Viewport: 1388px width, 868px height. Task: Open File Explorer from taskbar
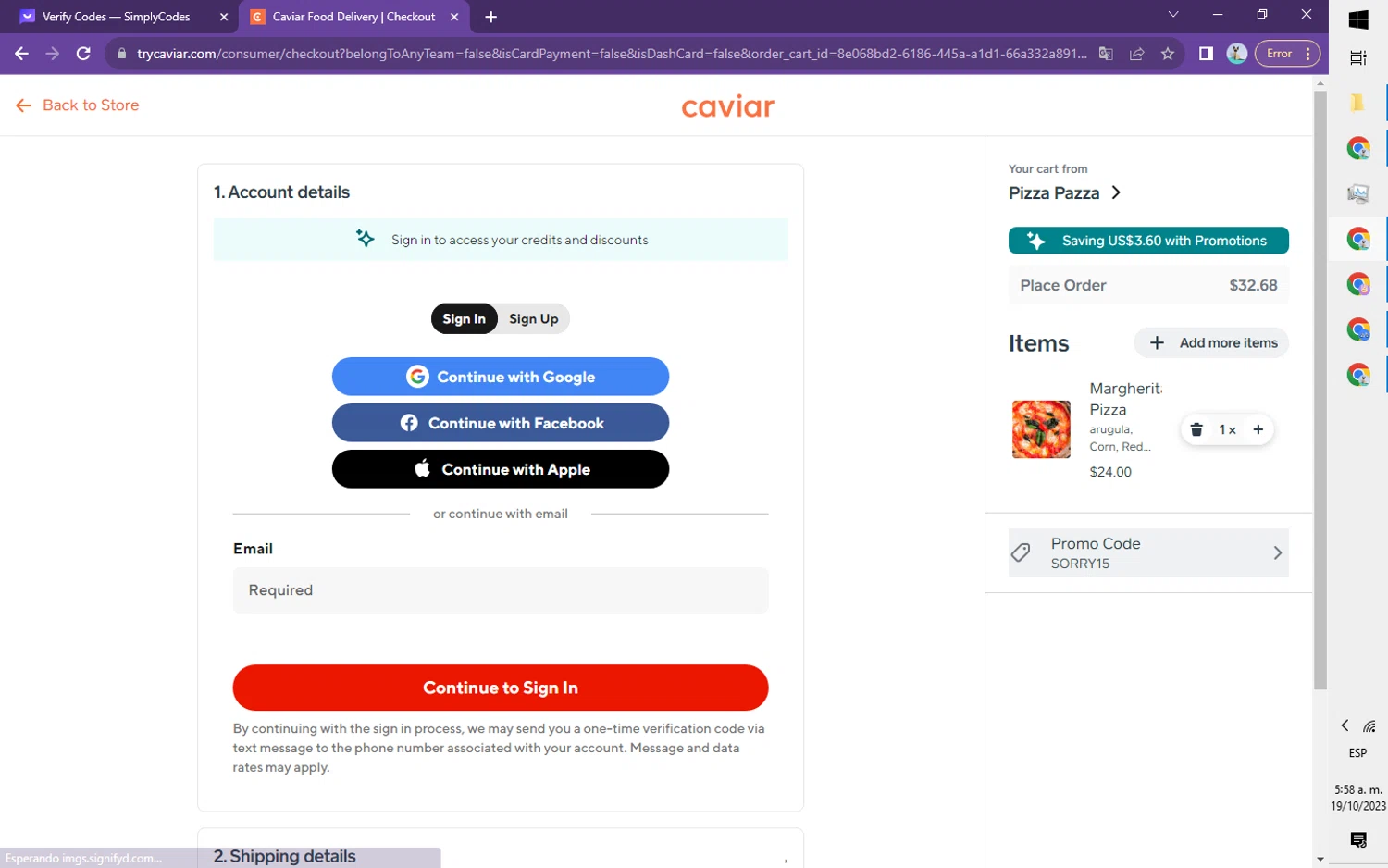pyautogui.click(x=1358, y=103)
